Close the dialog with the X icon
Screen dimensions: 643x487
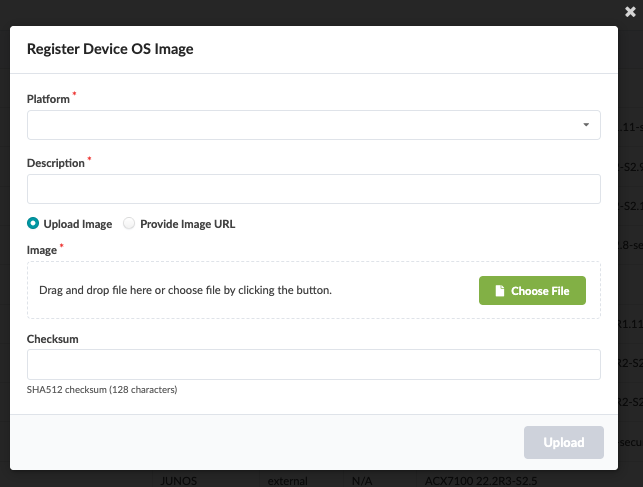629,12
